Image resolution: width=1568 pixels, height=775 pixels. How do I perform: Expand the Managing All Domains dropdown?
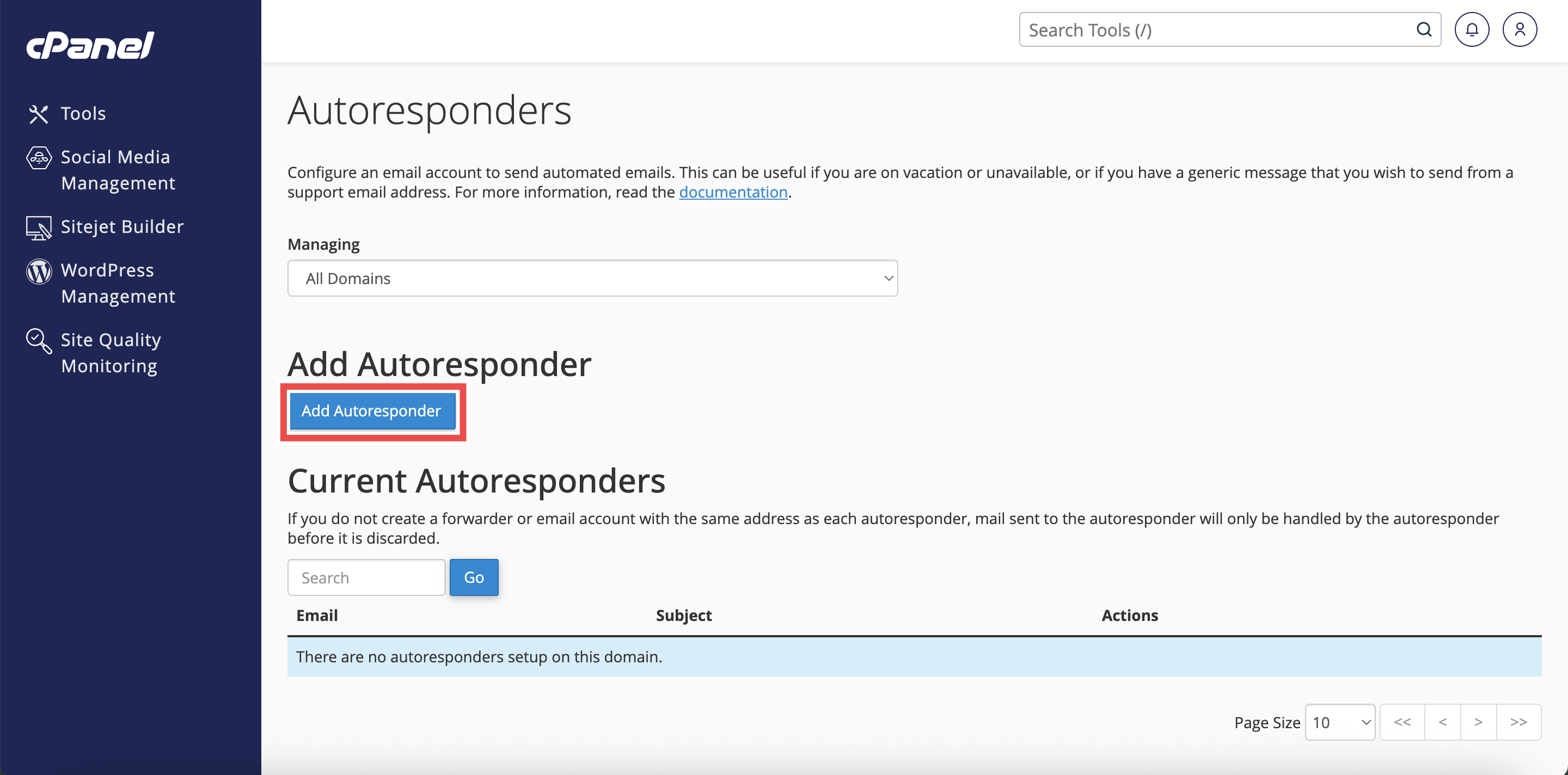pyautogui.click(x=592, y=279)
